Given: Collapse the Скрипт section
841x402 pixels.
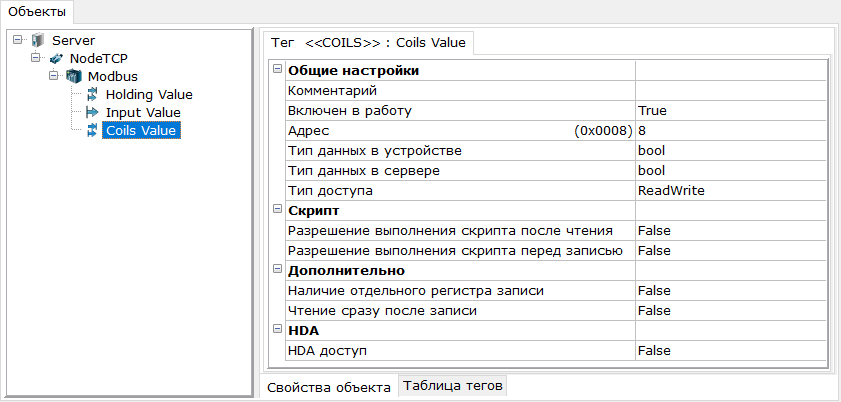Looking at the screenshot, I should [277, 209].
